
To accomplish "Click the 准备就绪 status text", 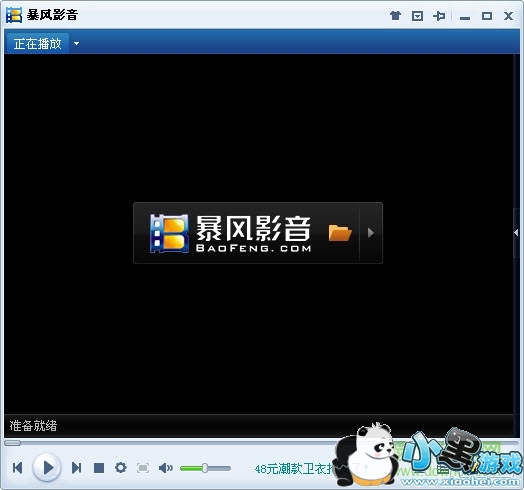I will pos(33,426).
